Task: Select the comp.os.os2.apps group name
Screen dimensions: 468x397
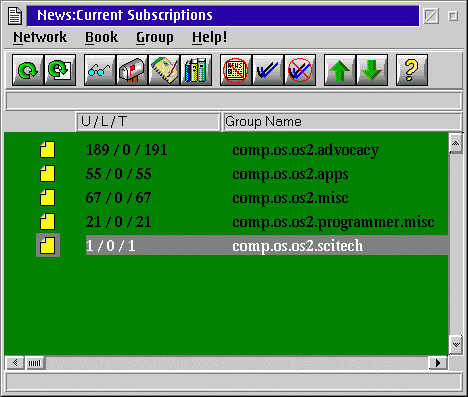Action: point(290,174)
